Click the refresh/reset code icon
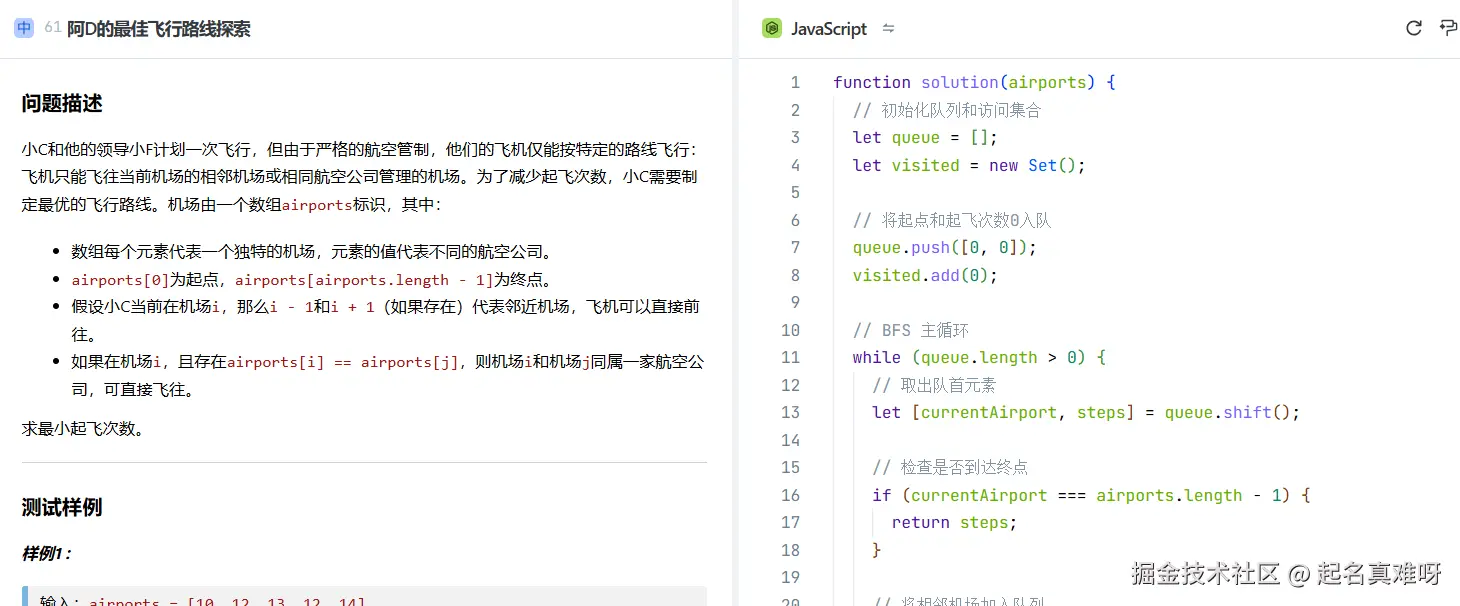The width and height of the screenshot is (1460, 606). point(1413,28)
